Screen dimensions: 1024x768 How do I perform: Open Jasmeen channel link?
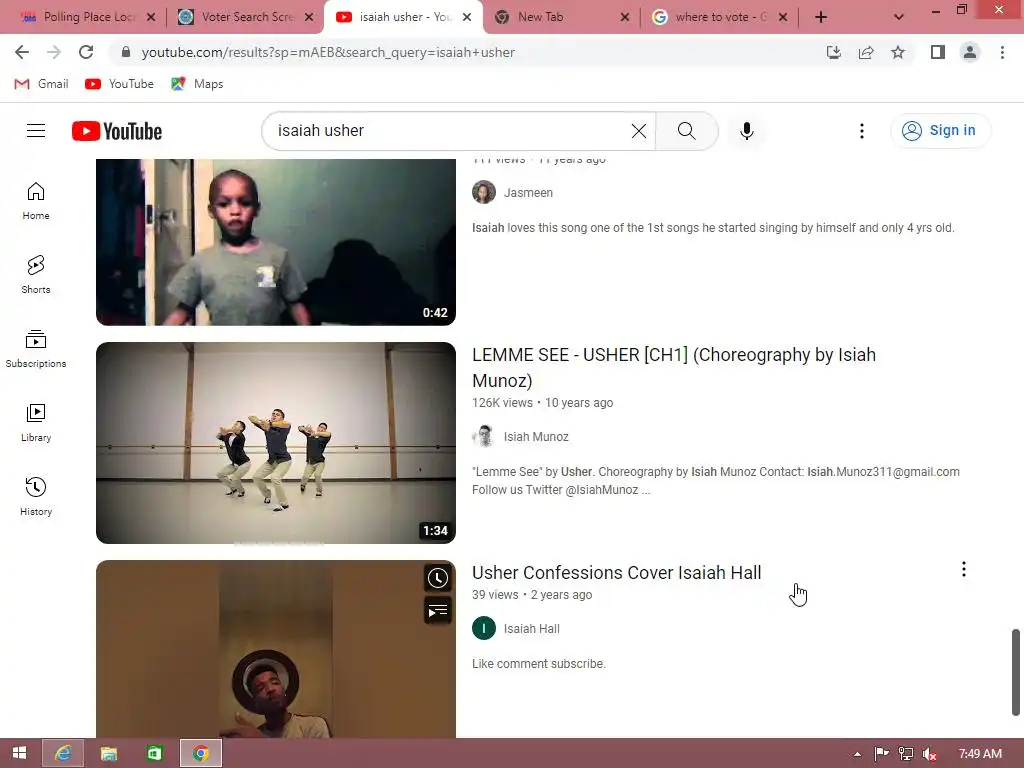tap(528, 193)
